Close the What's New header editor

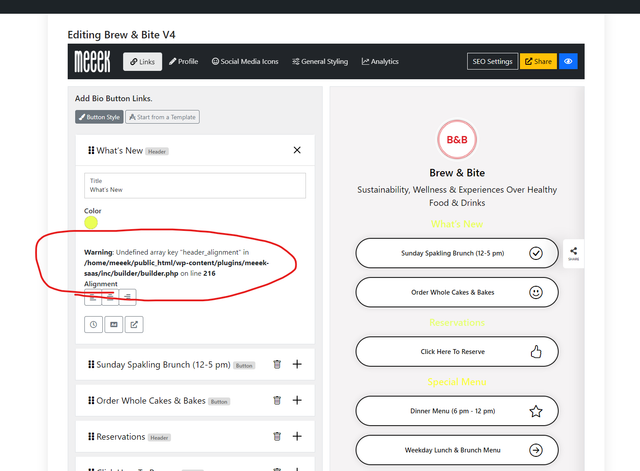(x=297, y=150)
